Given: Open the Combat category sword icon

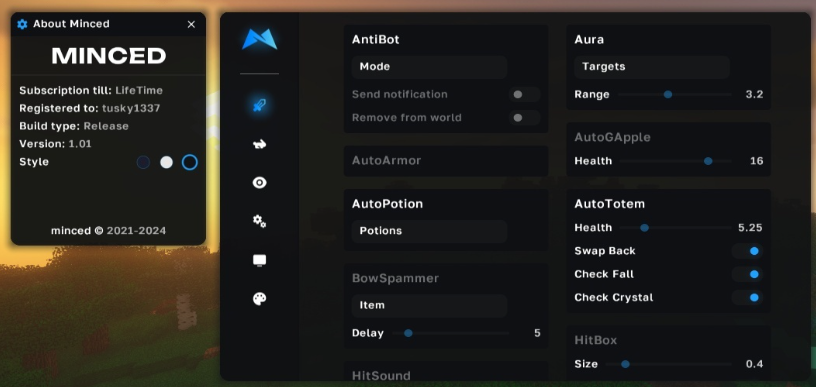Looking at the screenshot, I should pyautogui.click(x=259, y=106).
